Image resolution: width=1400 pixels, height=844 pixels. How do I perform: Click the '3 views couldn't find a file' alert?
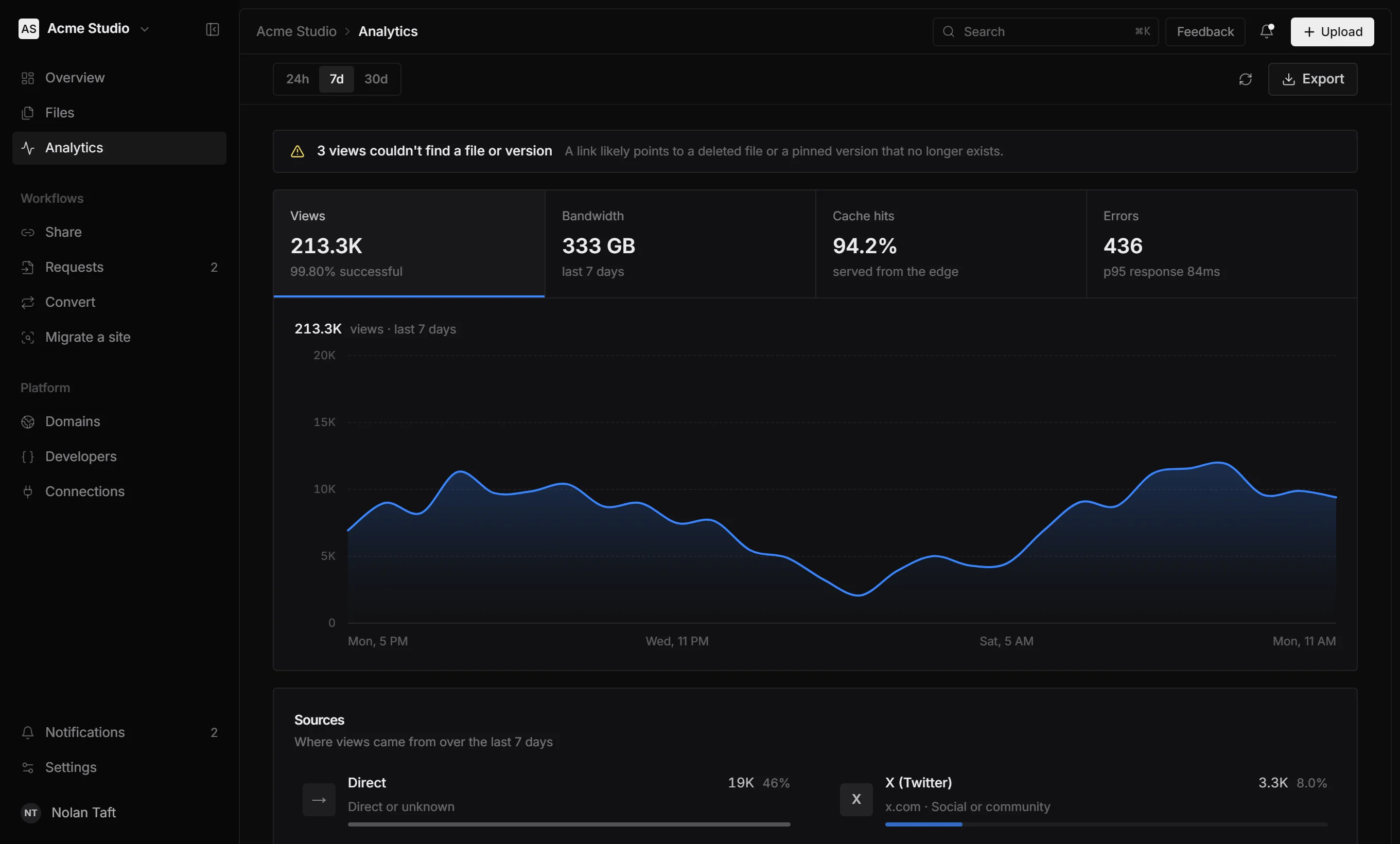815,152
